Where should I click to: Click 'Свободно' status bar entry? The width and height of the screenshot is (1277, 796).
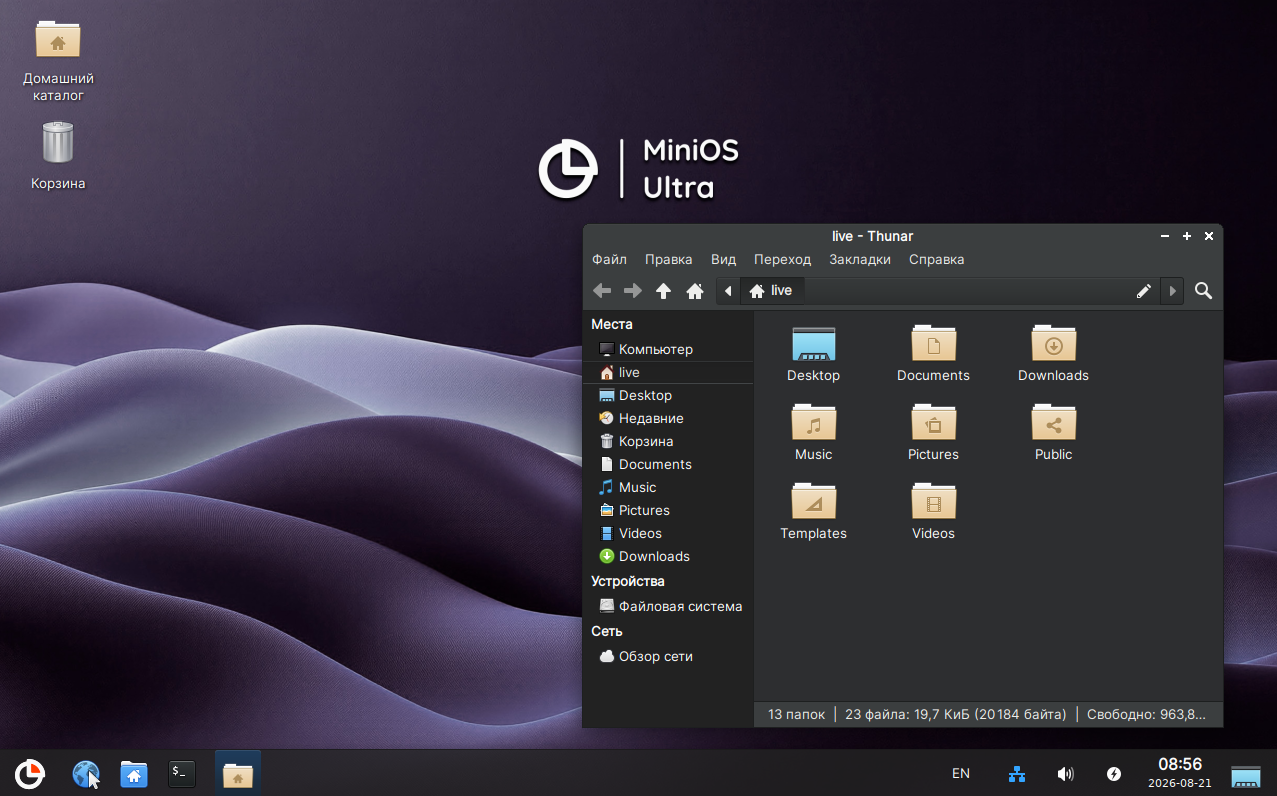pos(1147,714)
